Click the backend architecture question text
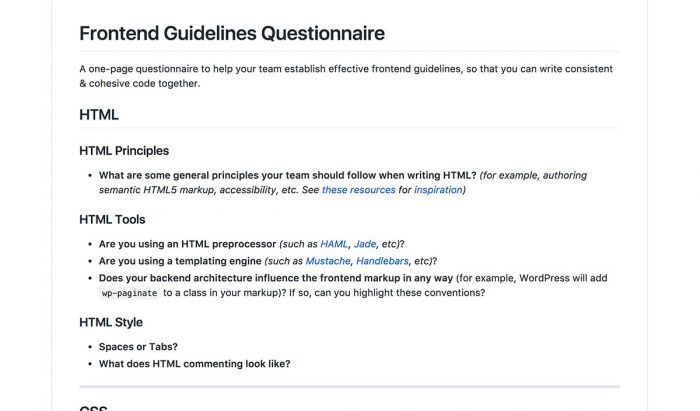The image size is (700, 411). point(276,278)
